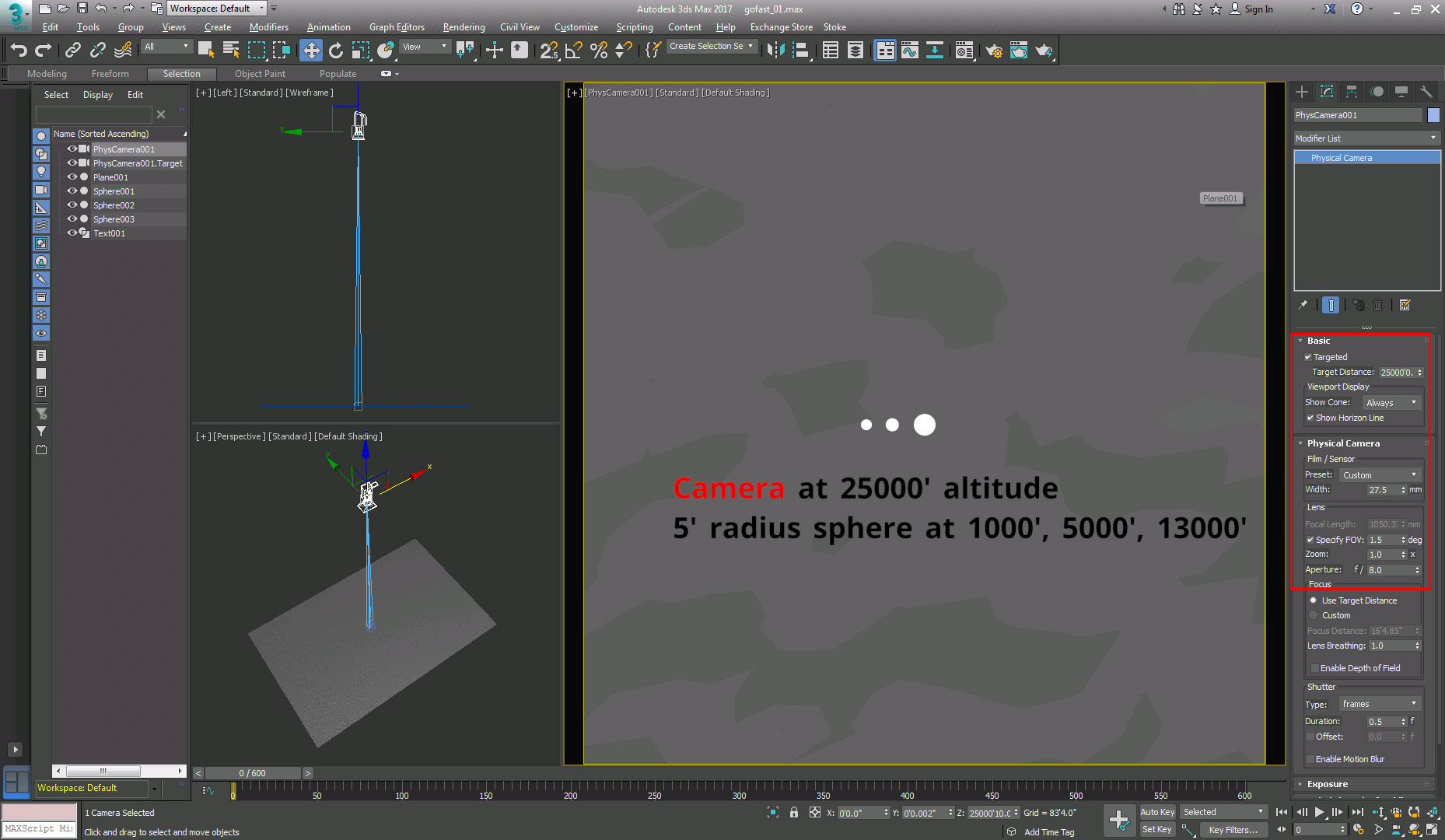This screenshot has height=840, width=1445.
Task: Click the PhysCamera001 object color swatch
Action: [1433, 115]
